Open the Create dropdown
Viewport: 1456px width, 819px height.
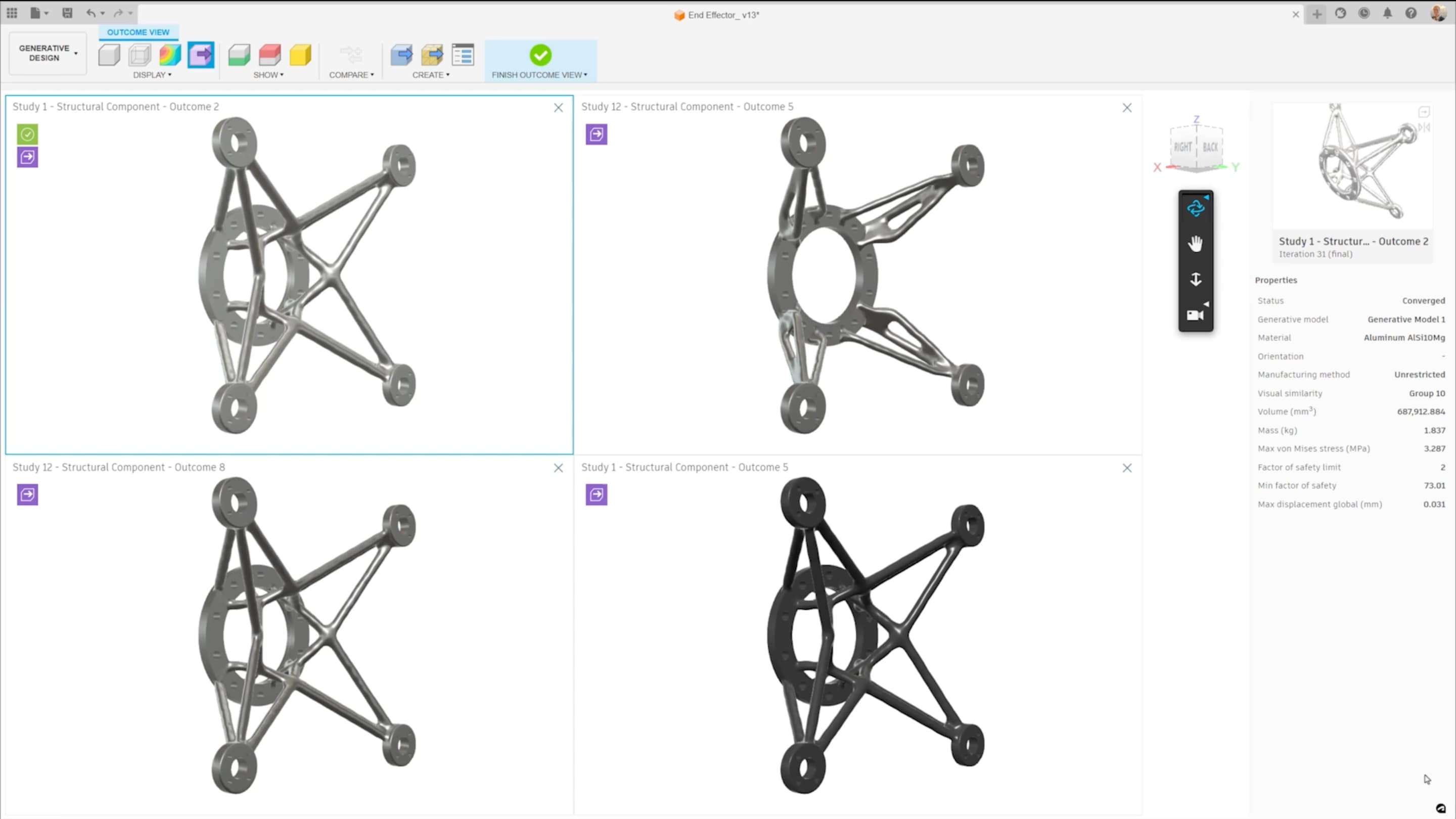pyautogui.click(x=431, y=74)
